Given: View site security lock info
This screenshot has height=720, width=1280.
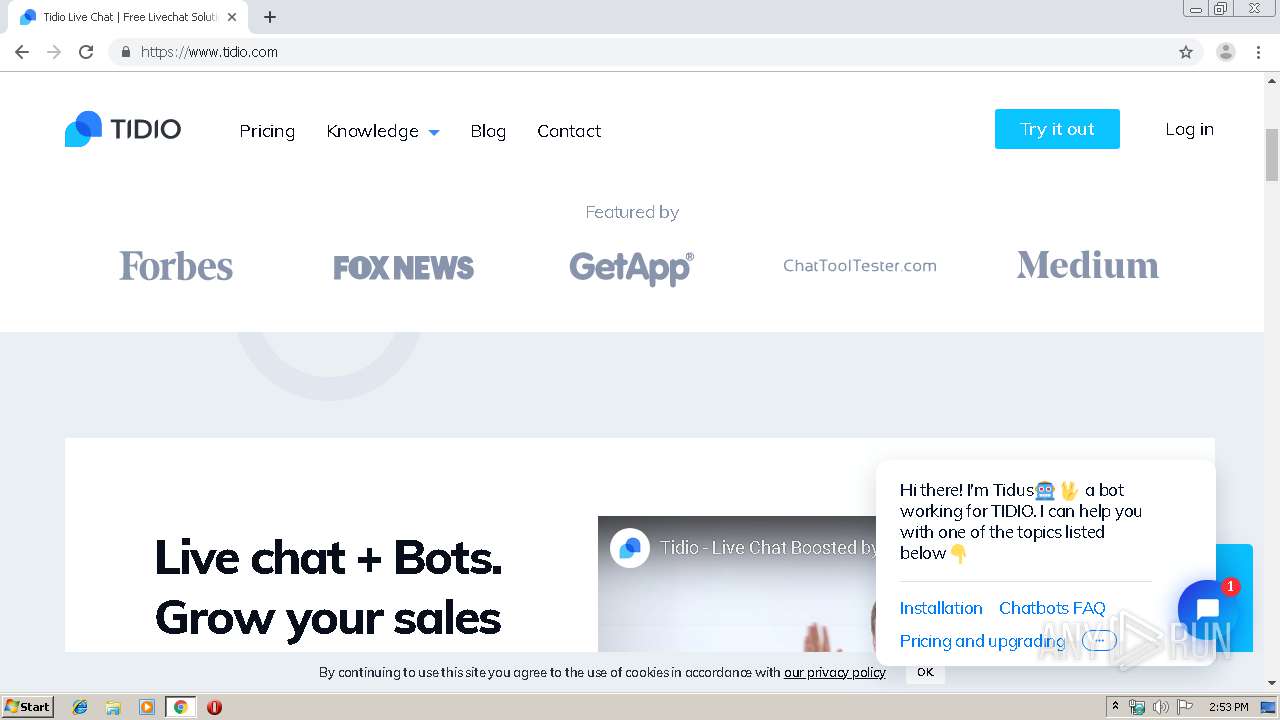Looking at the screenshot, I should [125, 52].
